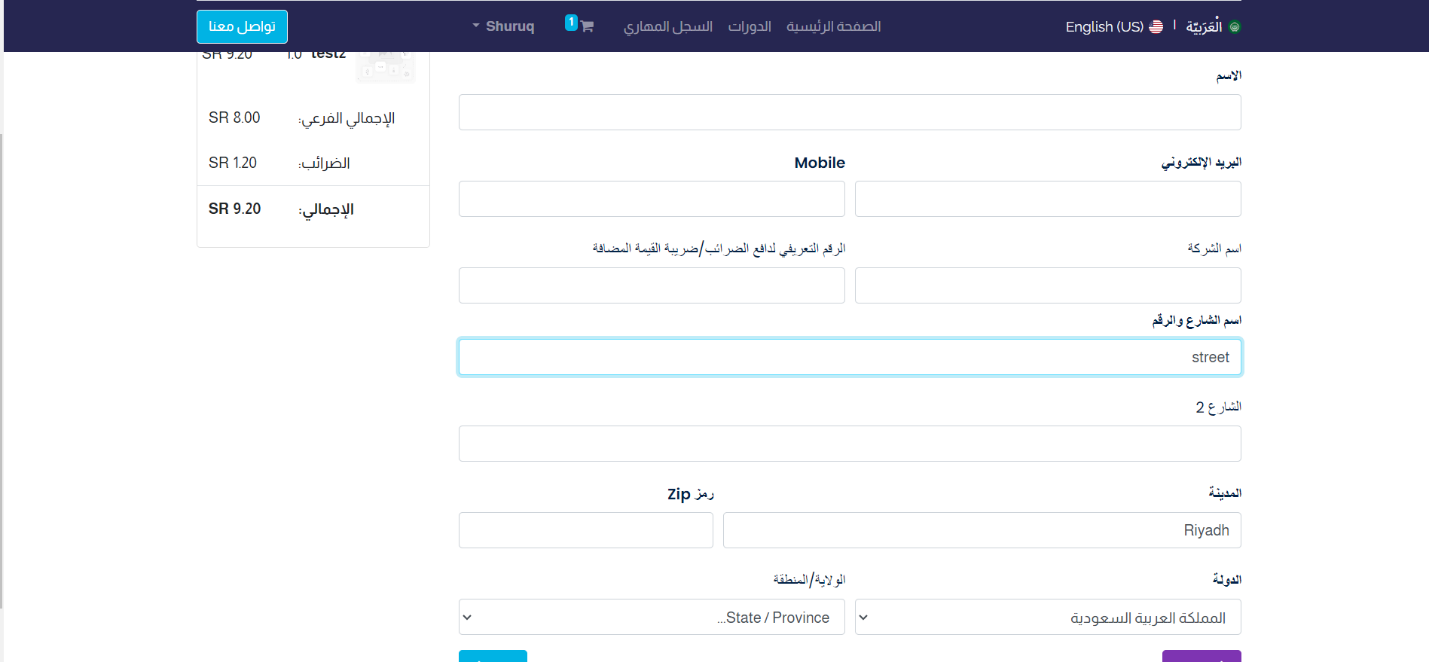
Task: Click the US flag for English
Action: tap(1156, 27)
